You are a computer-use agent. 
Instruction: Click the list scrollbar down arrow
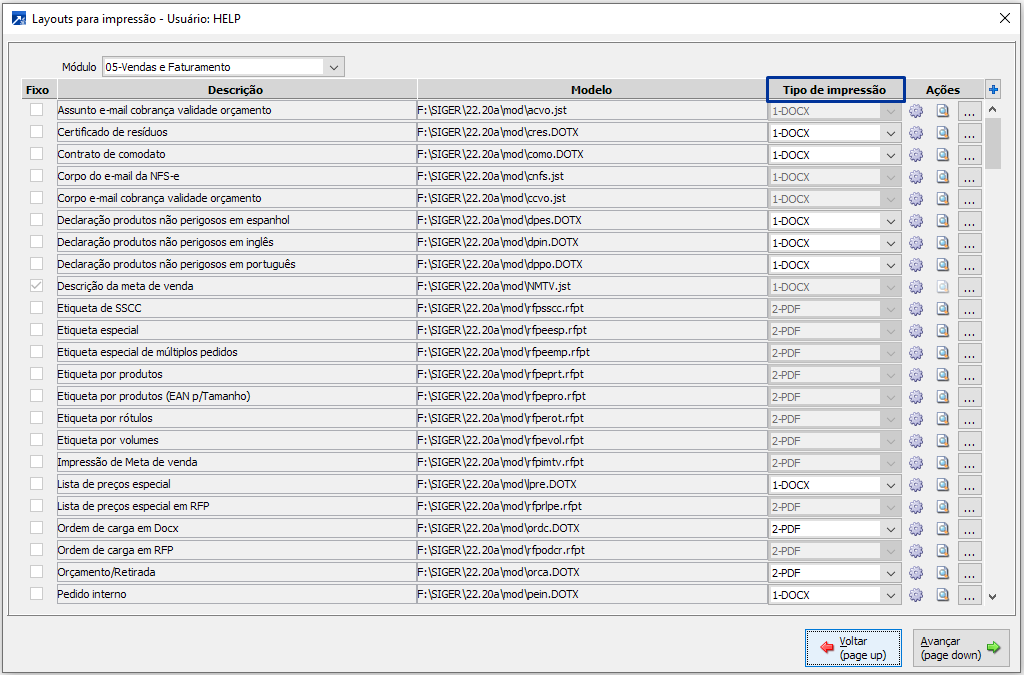(x=993, y=596)
